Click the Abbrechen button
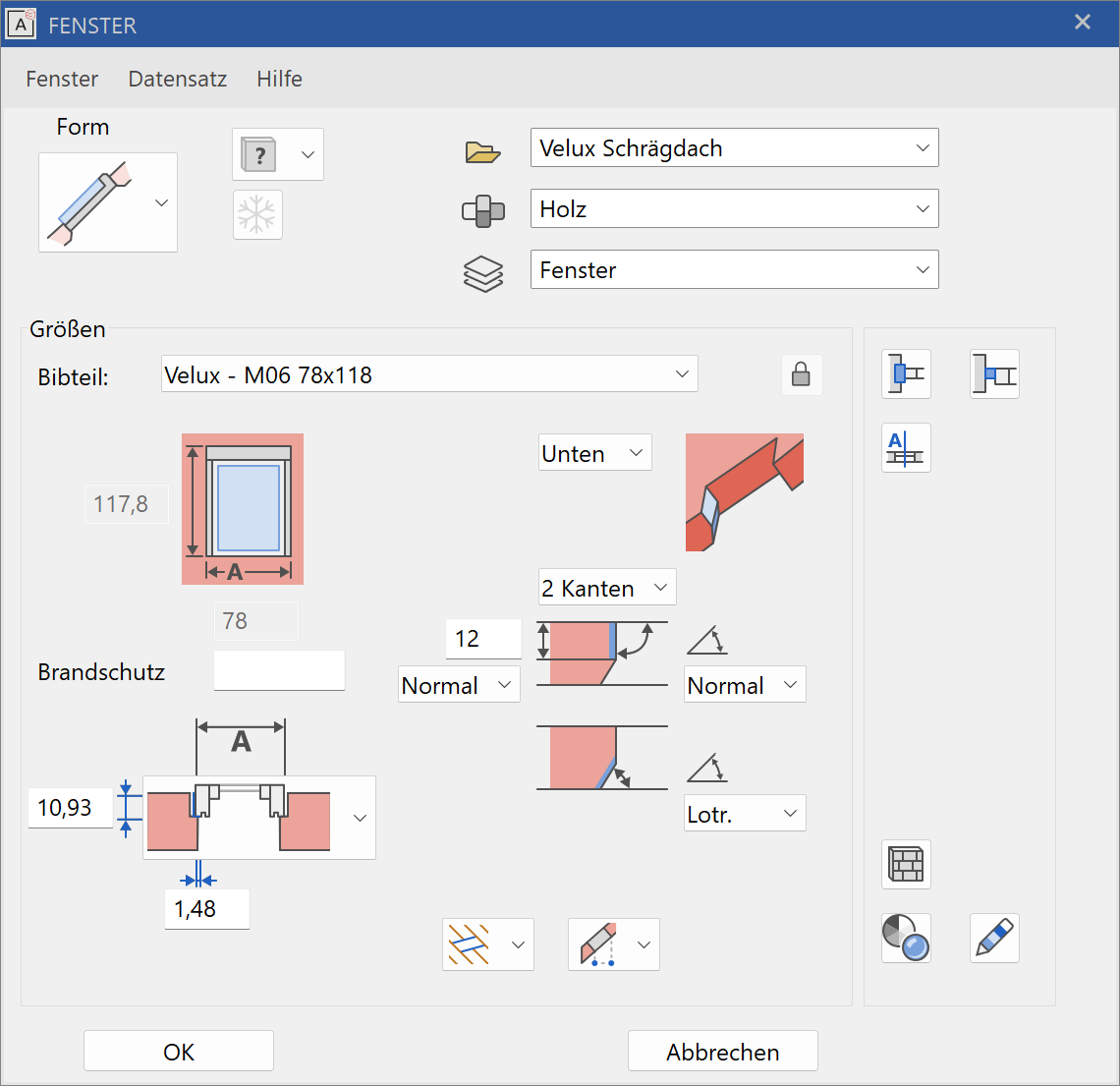The height and width of the screenshot is (1086, 1120). coord(723,1051)
